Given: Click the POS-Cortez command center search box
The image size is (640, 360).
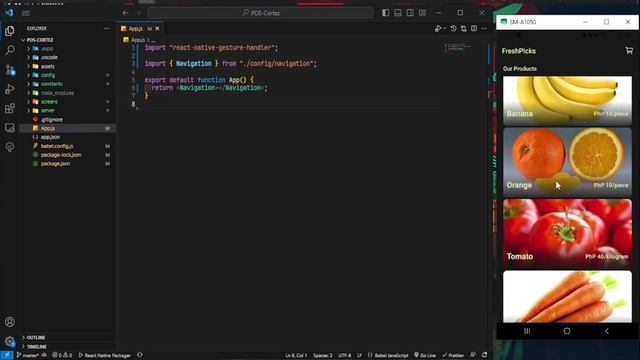Looking at the screenshot, I should click(x=260, y=13).
